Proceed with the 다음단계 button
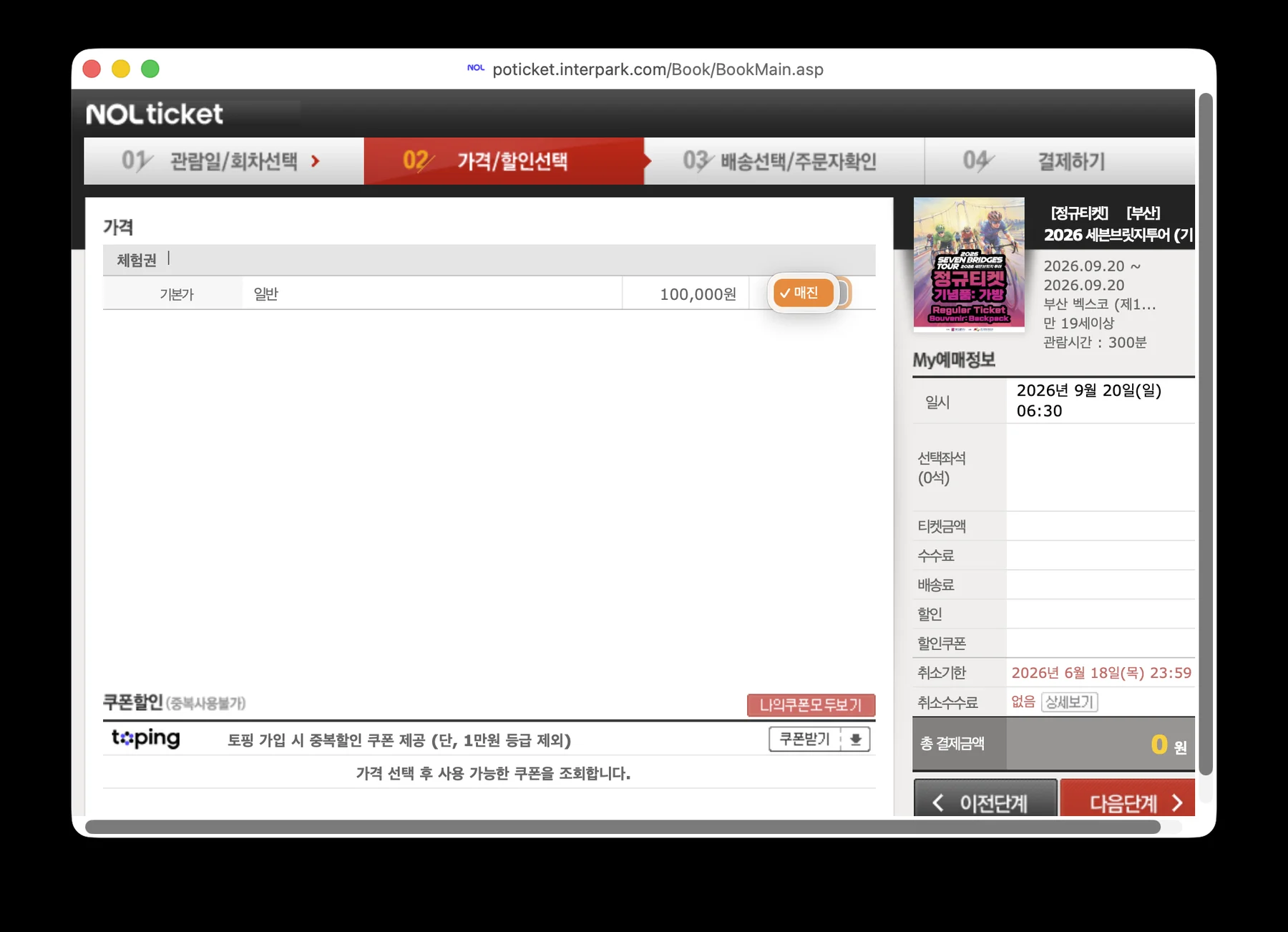 pyautogui.click(x=1128, y=798)
